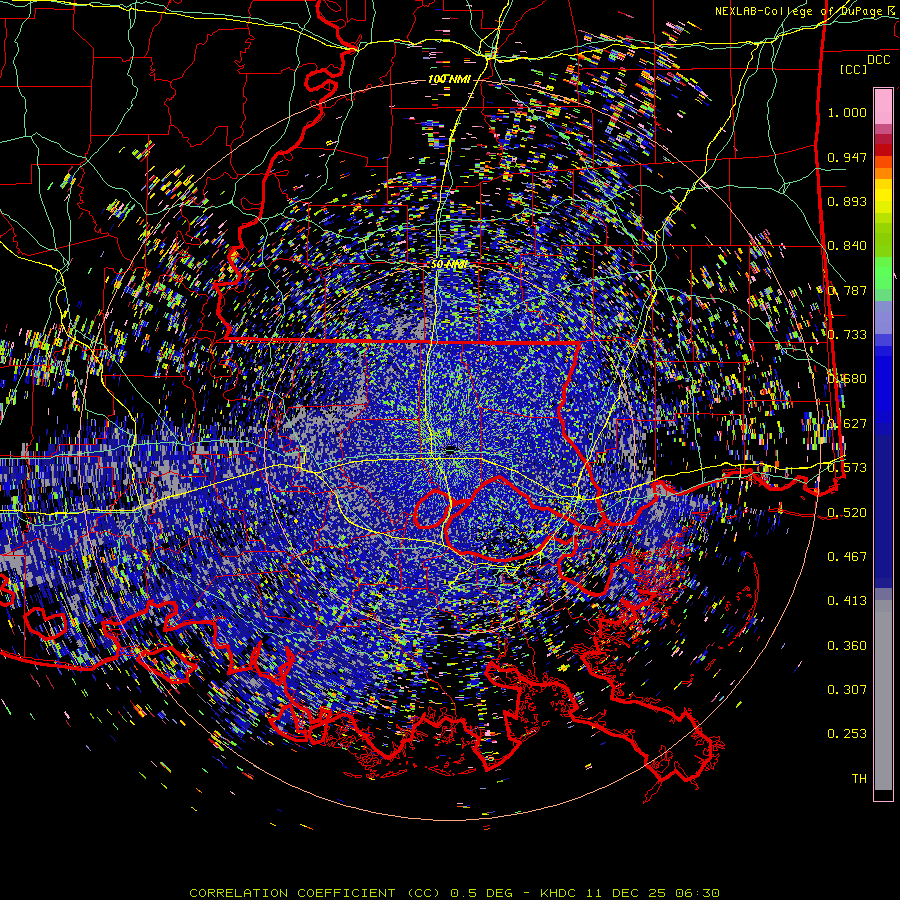Pick the bright green segment of the color bar

tap(883, 273)
